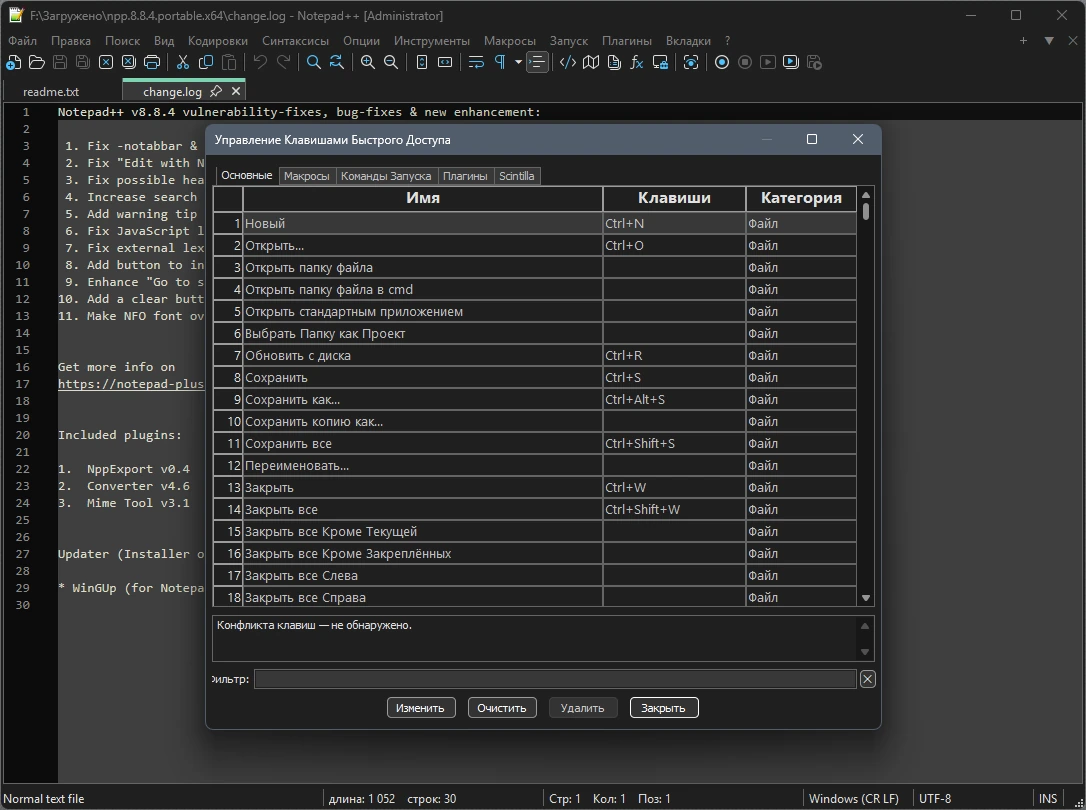Click the User-defined language code icon
The height and width of the screenshot is (810, 1086).
click(x=568, y=62)
